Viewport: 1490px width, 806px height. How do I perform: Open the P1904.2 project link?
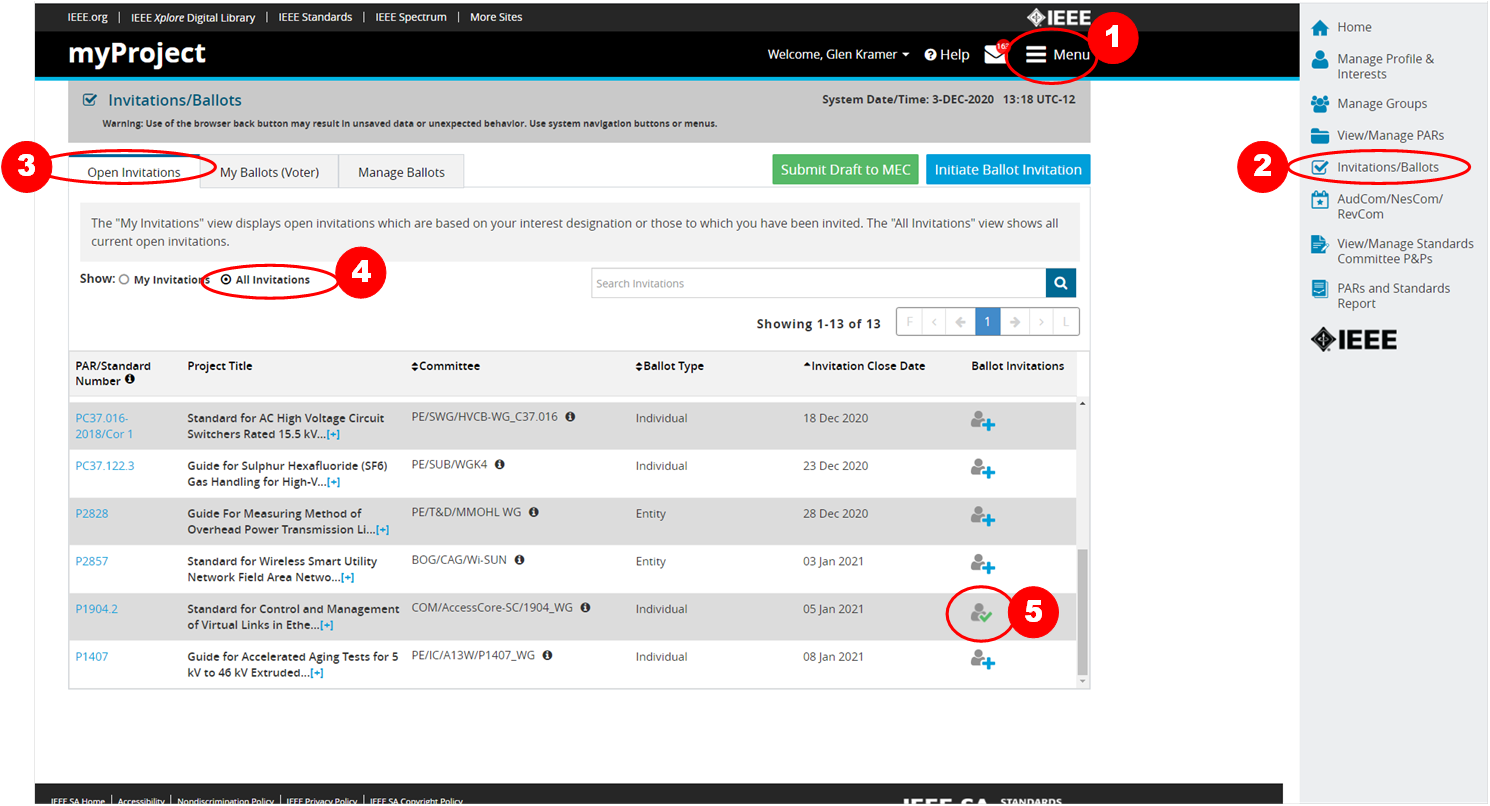point(97,609)
